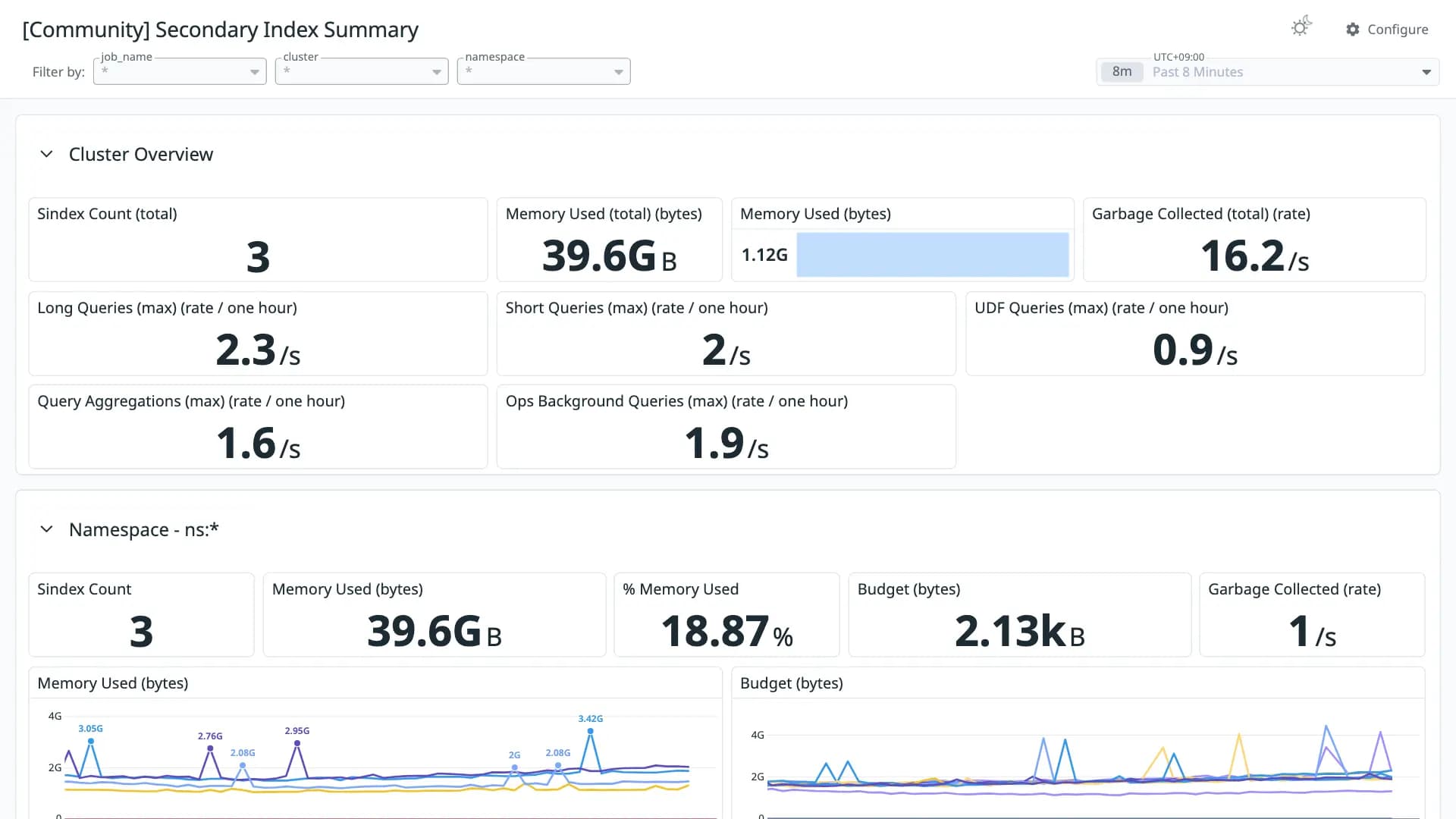Click the dashboard title Secondary Index Summary
The height and width of the screenshot is (819, 1456).
pos(220,30)
